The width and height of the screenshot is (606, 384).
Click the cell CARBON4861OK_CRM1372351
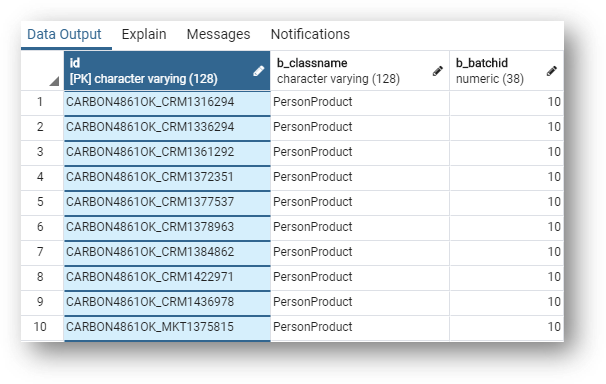pos(167,178)
